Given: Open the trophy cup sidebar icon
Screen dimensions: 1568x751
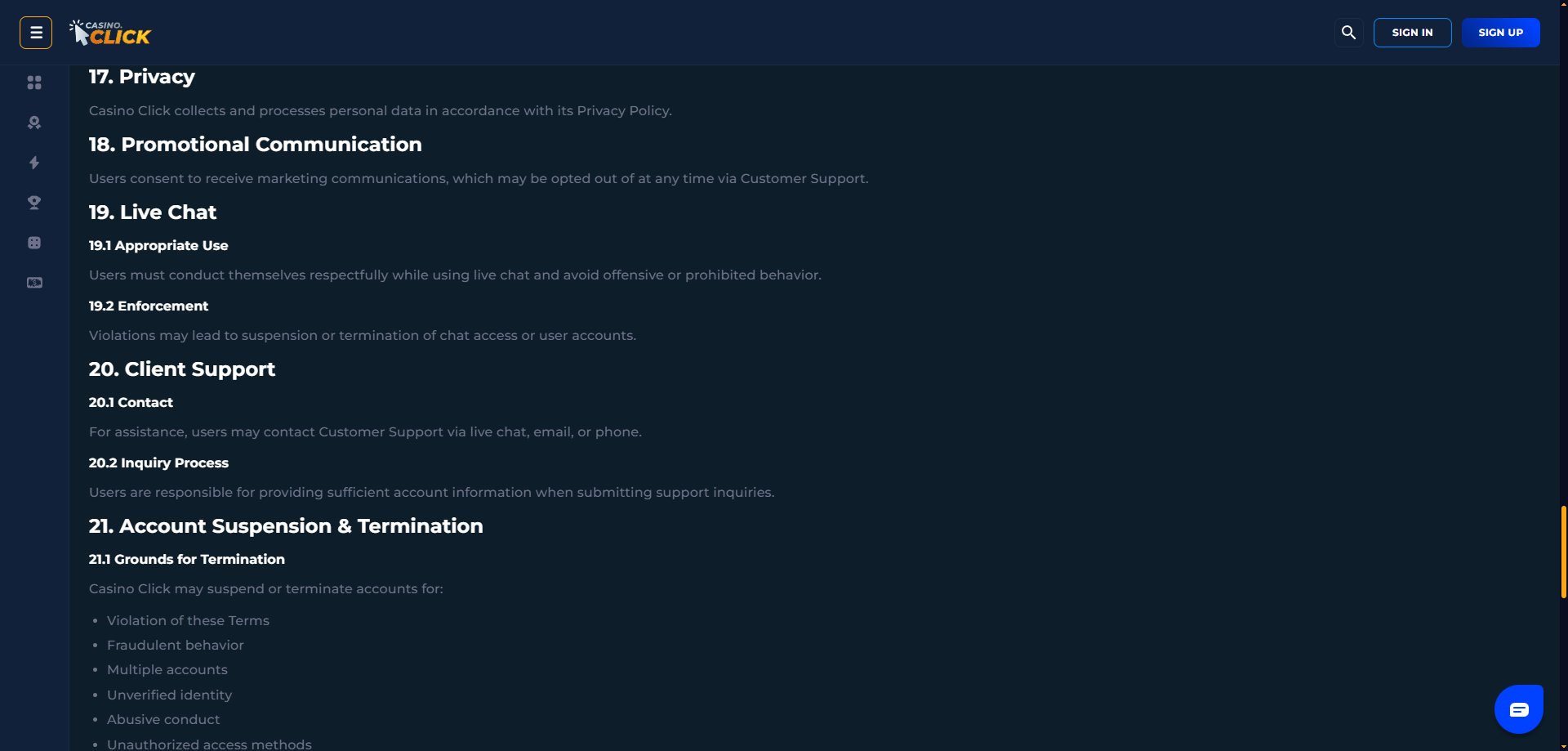Looking at the screenshot, I should pyautogui.click(x=34, y=203).
